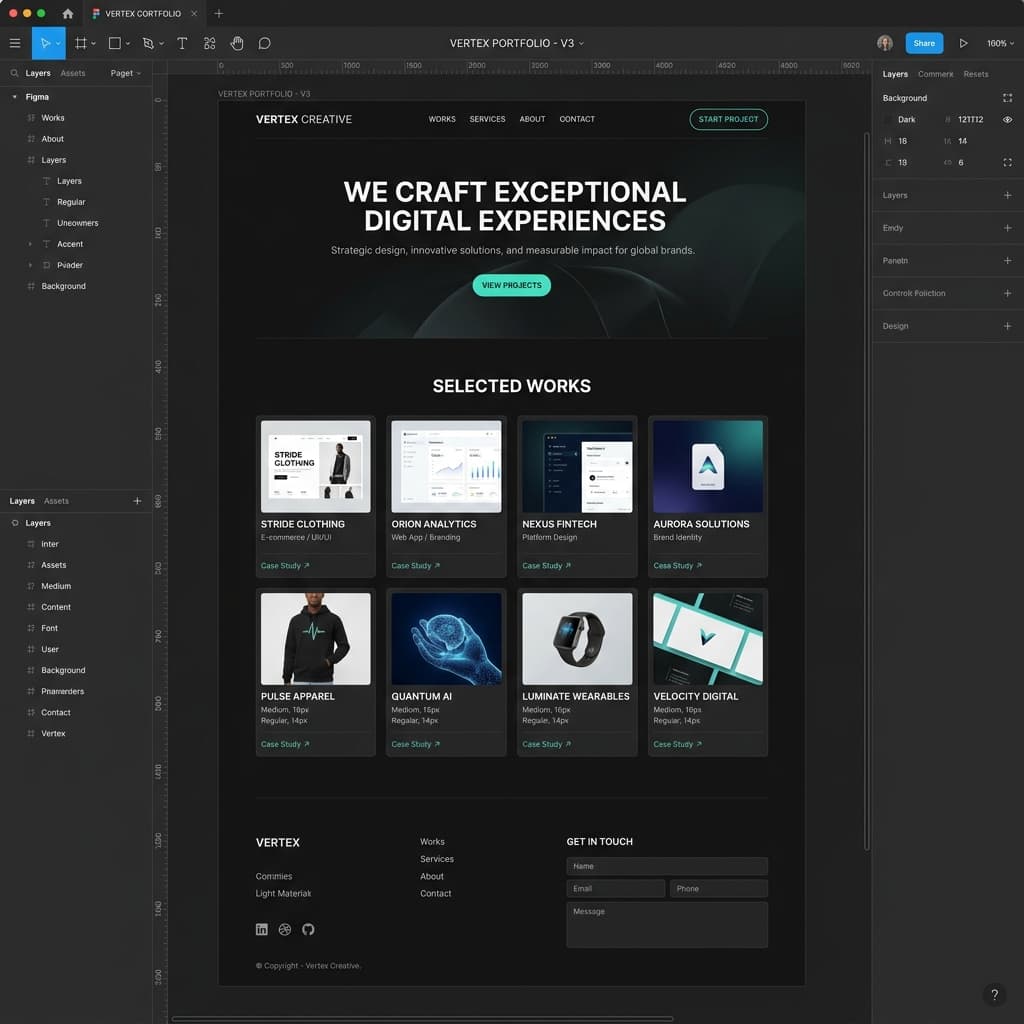Screen dimensions: 1024x1024
Task: Click the canvas vertical scrollbar
Action: (867, 490)
